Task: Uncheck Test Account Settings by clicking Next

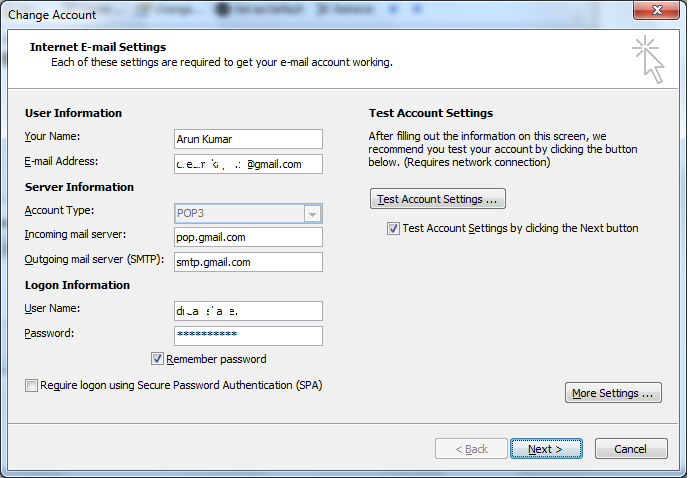Action: click(394, 228)
